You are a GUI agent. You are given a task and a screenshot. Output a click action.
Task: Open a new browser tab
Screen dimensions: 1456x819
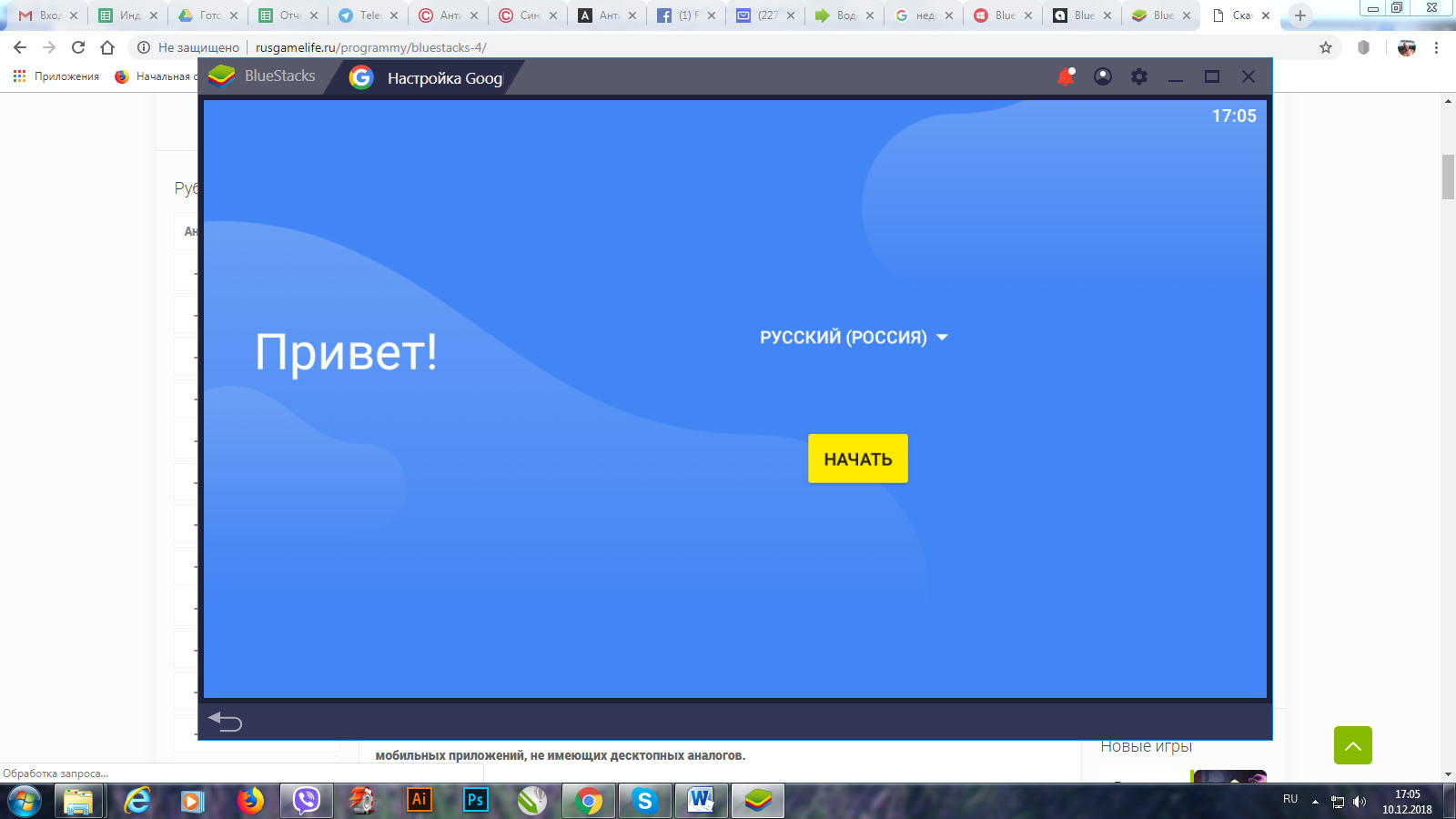coord(1300,15)
